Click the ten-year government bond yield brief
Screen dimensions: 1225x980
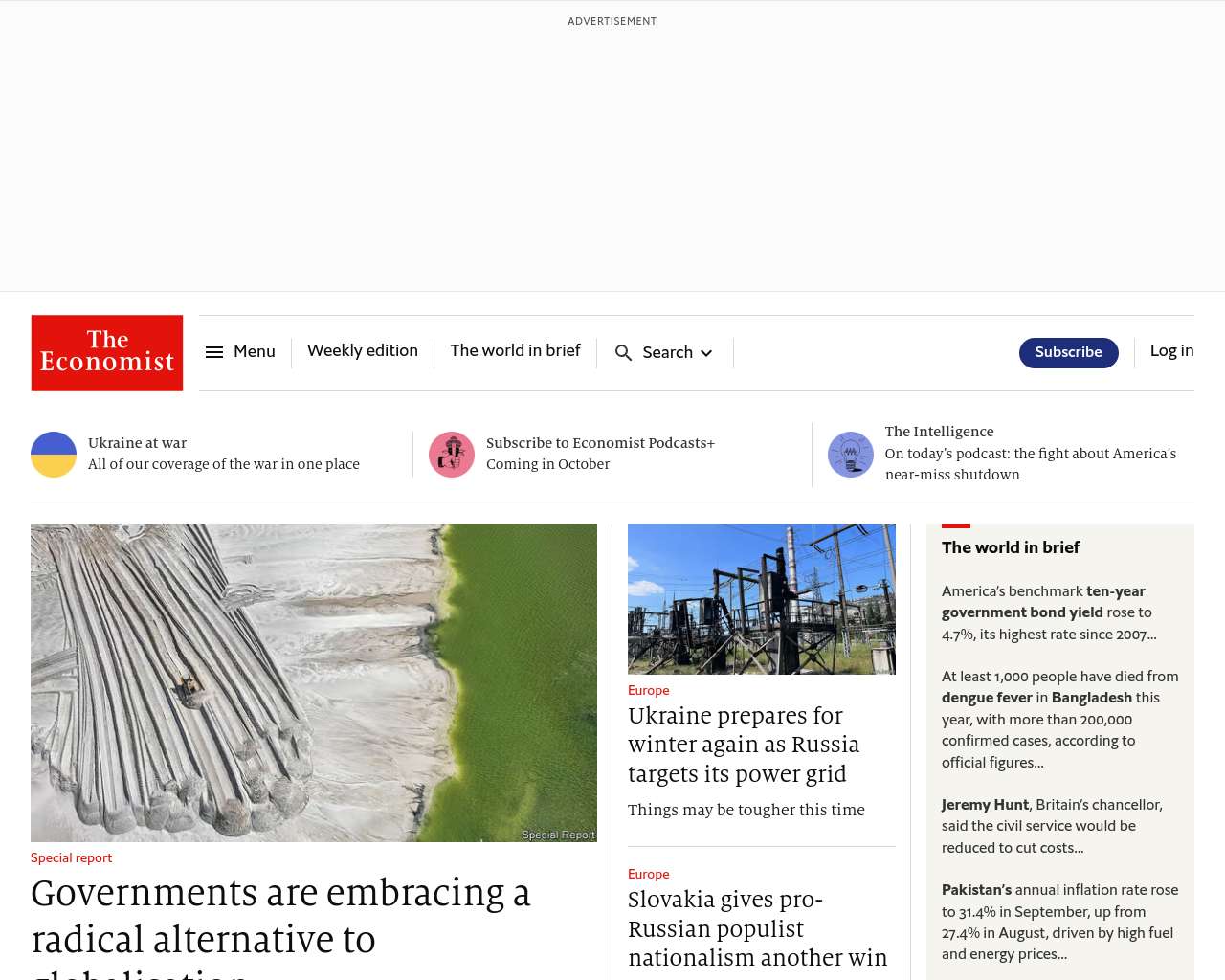tap(1049, 612)
